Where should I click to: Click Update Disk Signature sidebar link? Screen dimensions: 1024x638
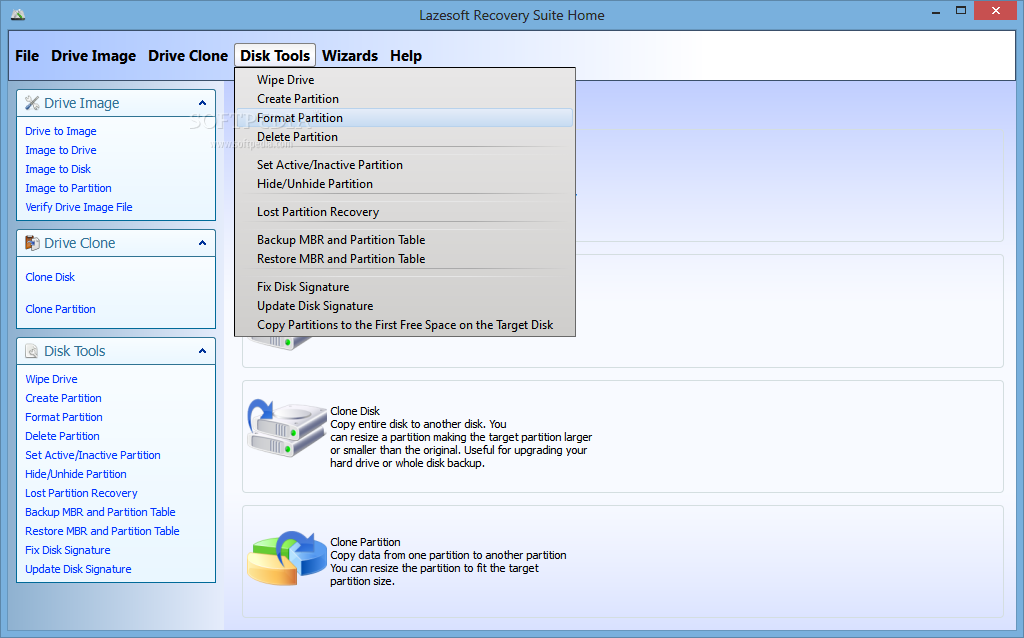[x=78, y=569]
